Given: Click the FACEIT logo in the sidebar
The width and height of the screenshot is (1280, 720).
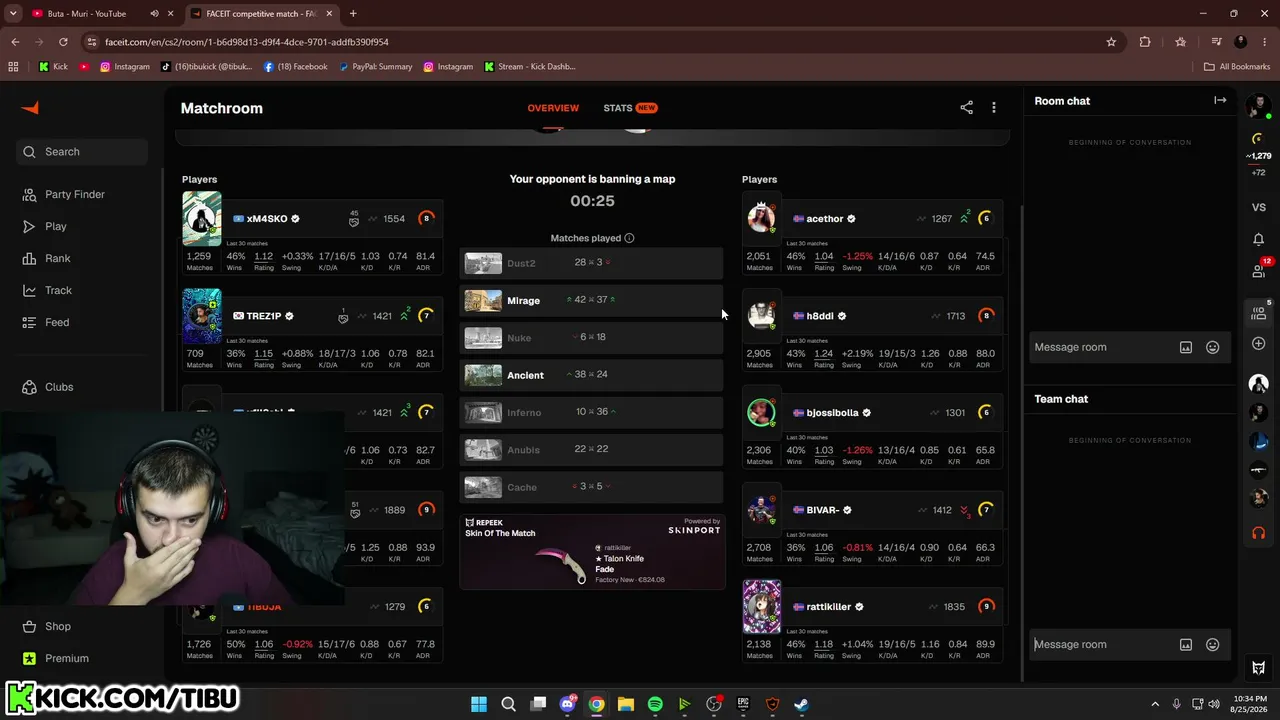Looking at the screenshot, I should click(x=30, y=108).
